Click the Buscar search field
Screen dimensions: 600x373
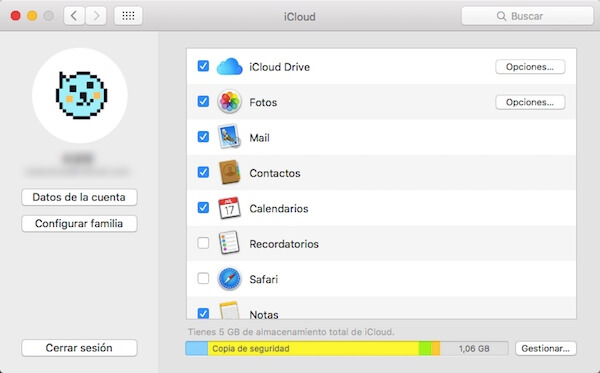point(527,16)
